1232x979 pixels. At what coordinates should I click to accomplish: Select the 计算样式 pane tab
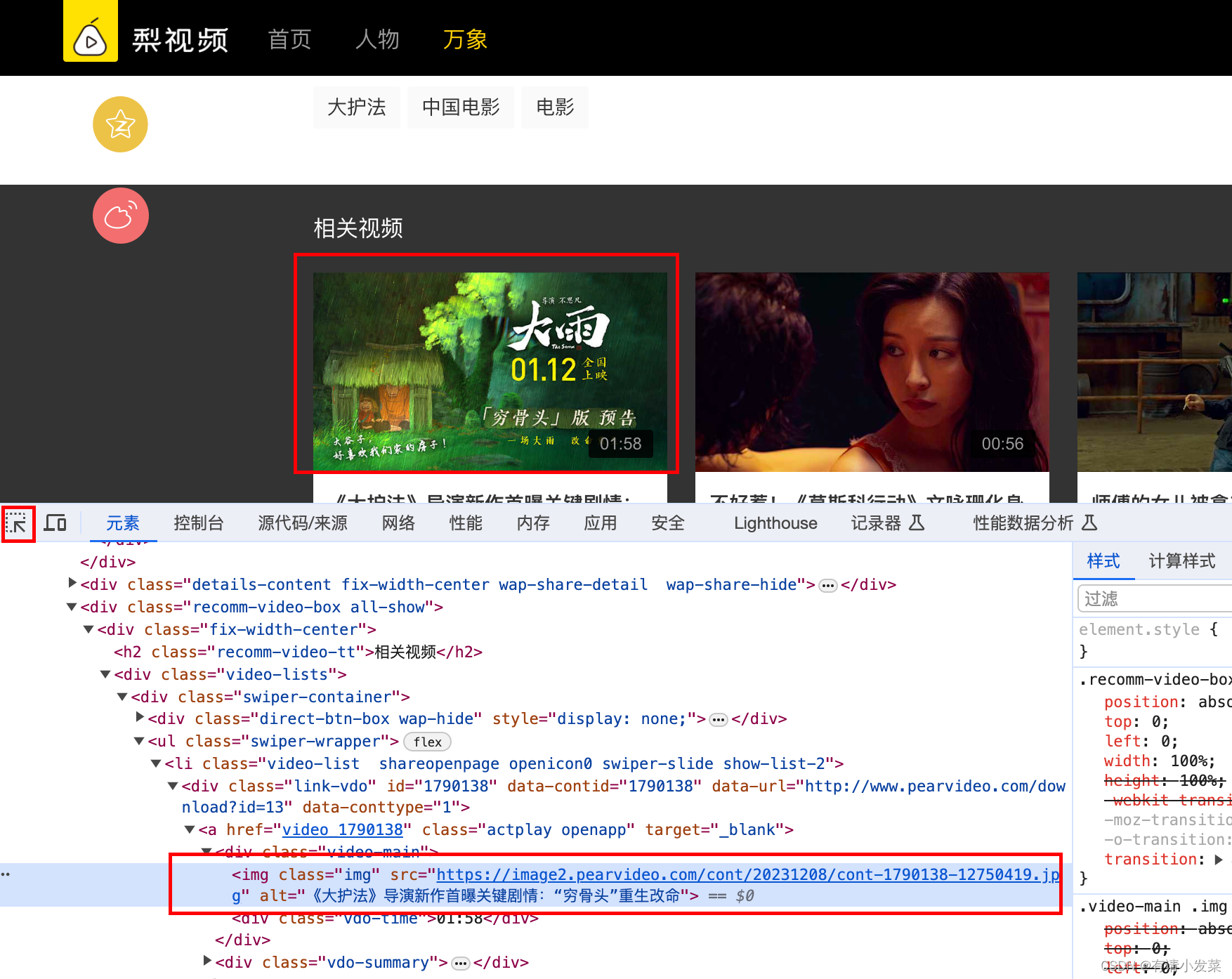[x=1182, y=561]
